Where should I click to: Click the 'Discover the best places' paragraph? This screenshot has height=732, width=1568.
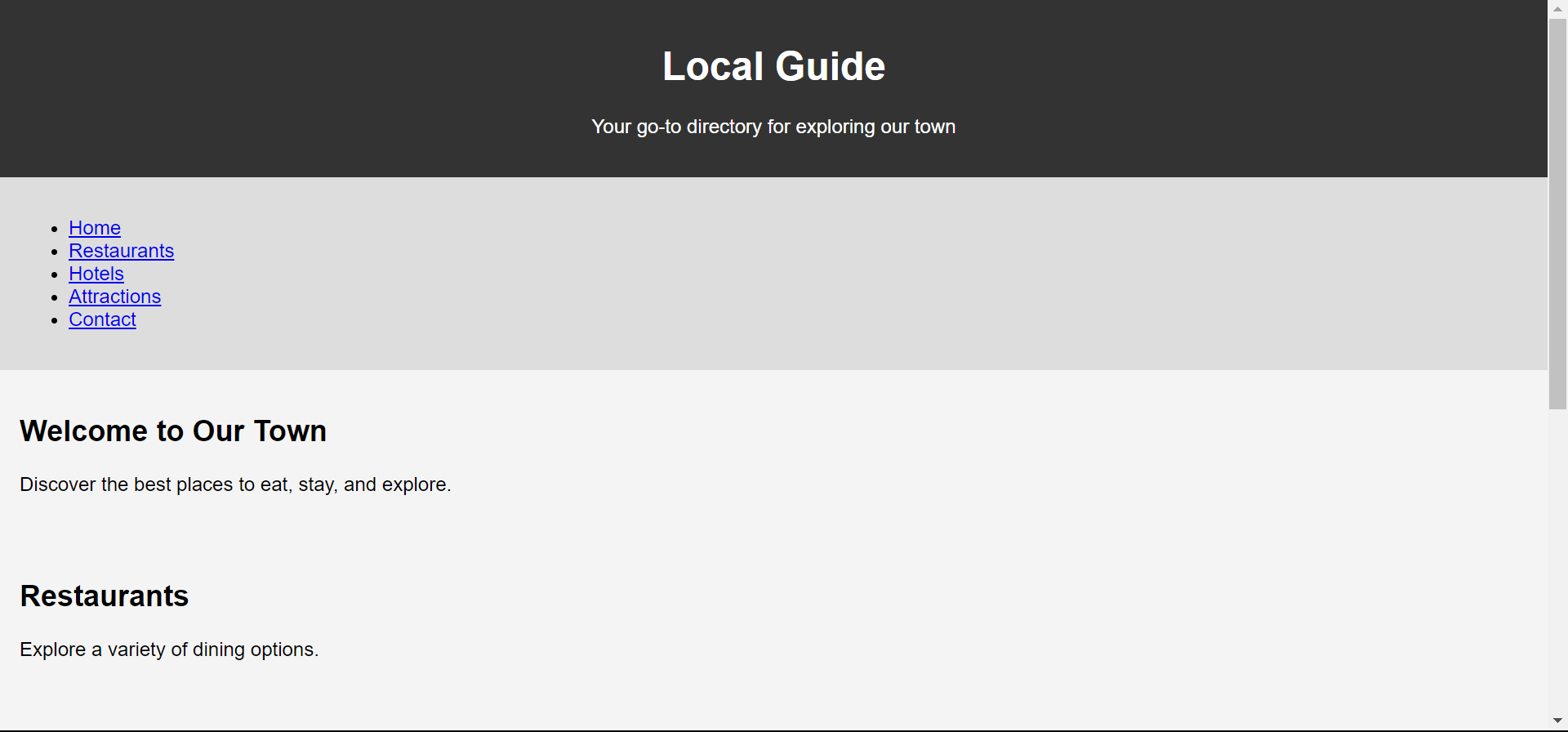point(235,484)
